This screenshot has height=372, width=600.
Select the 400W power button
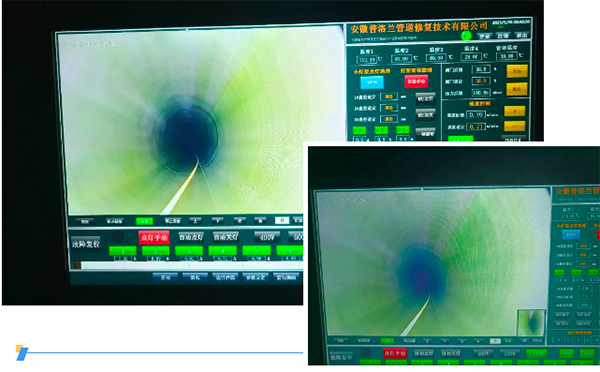coord(267,237)
